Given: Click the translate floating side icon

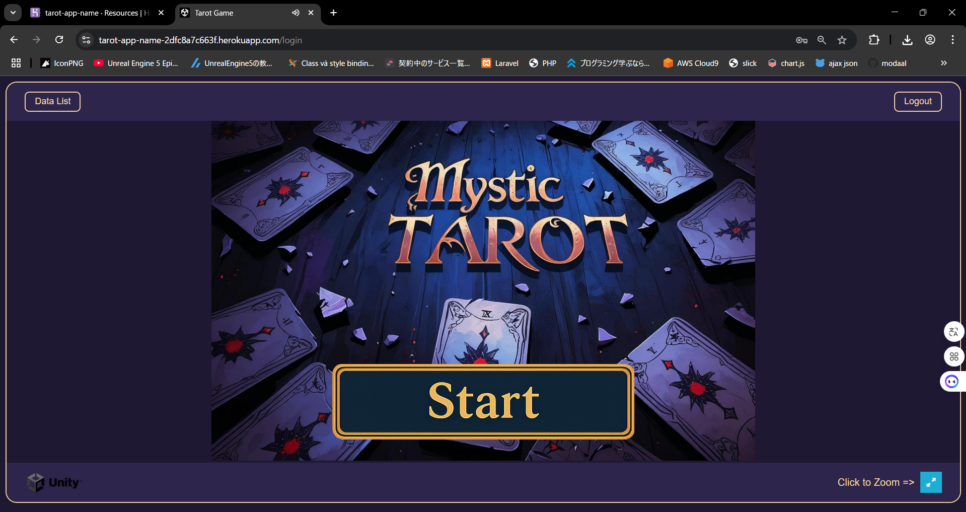Looking at the screenshot, I should (954, 331).
